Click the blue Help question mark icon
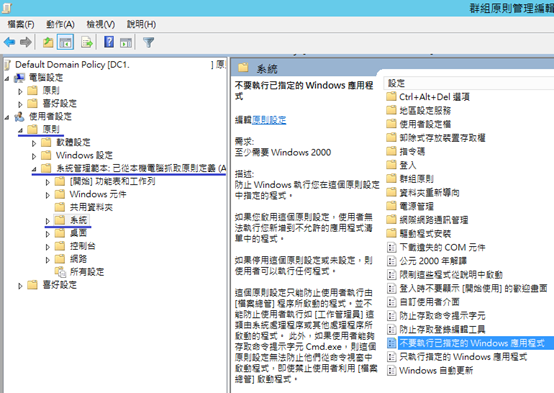The image size is (554, 393). click(109, 42)
